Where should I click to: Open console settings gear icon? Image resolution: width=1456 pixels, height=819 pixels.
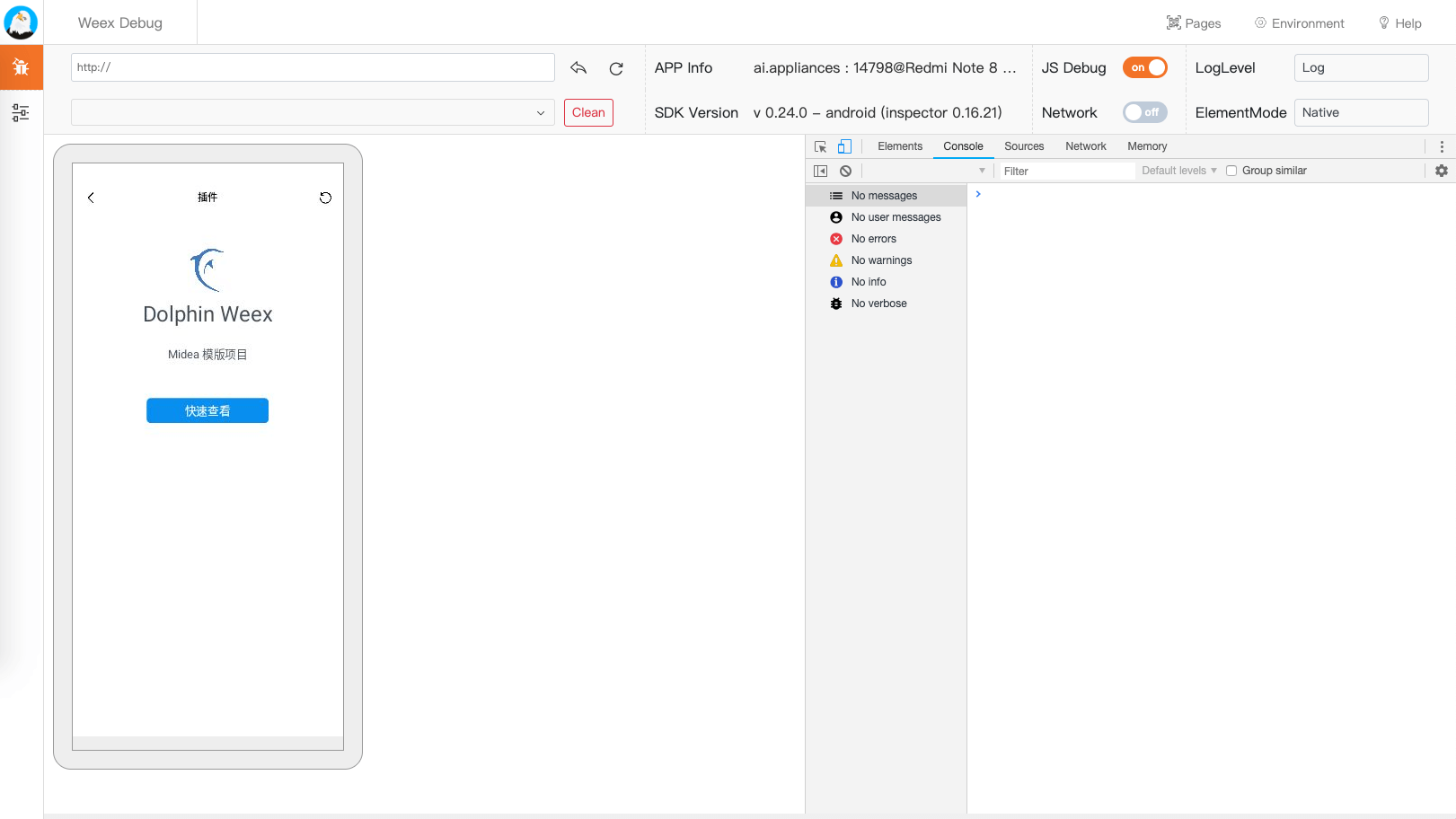point(1442,171)
